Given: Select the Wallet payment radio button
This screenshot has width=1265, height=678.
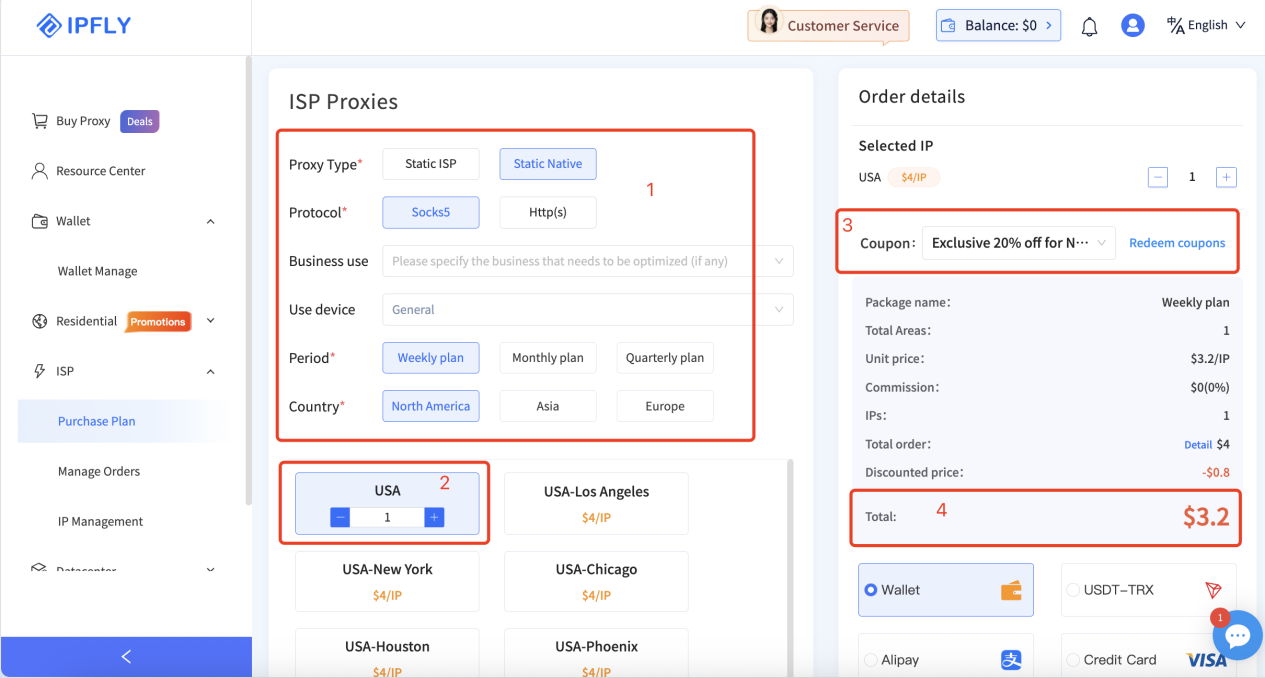Looking at the screenshot, I should pos(871,590).
